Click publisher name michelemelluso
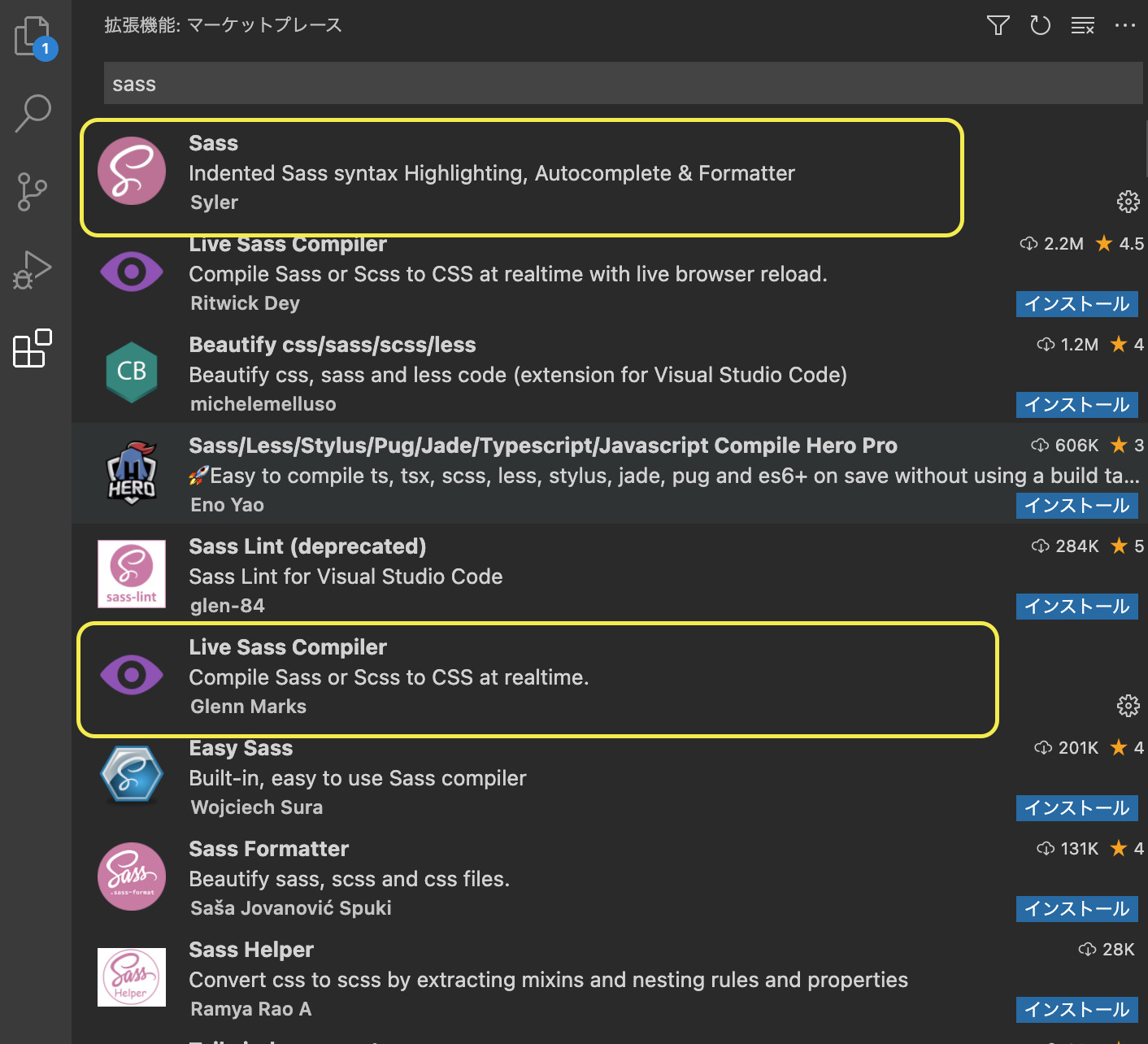Image resolution: width=1148 pixels, height=1044 pixels. click(263, 404)
